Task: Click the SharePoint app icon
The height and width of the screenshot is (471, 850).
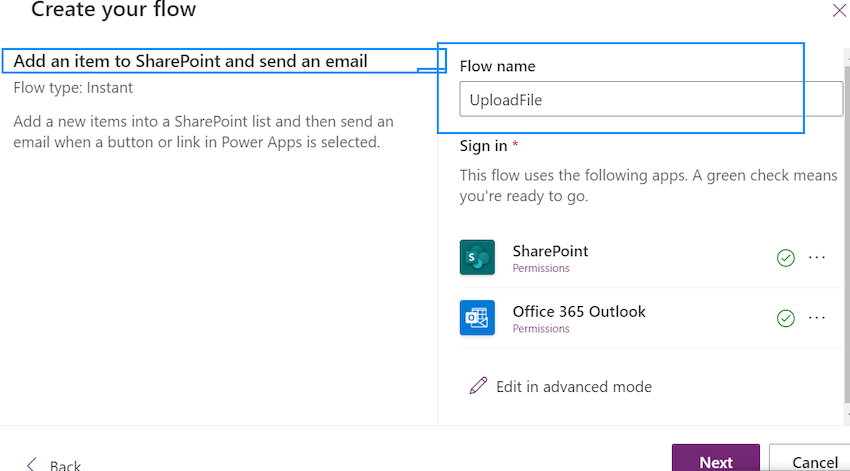Action: pos(477,257)
